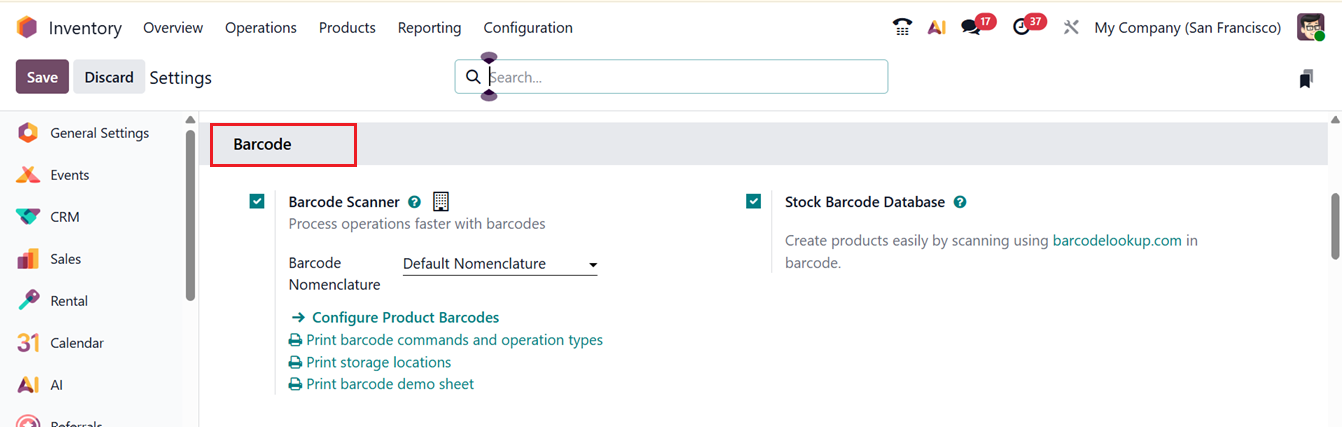The height and width of the screenshot is (427, 1342).
Task: Follow the Configure Product Barcodes link
Action: point(405,317)
